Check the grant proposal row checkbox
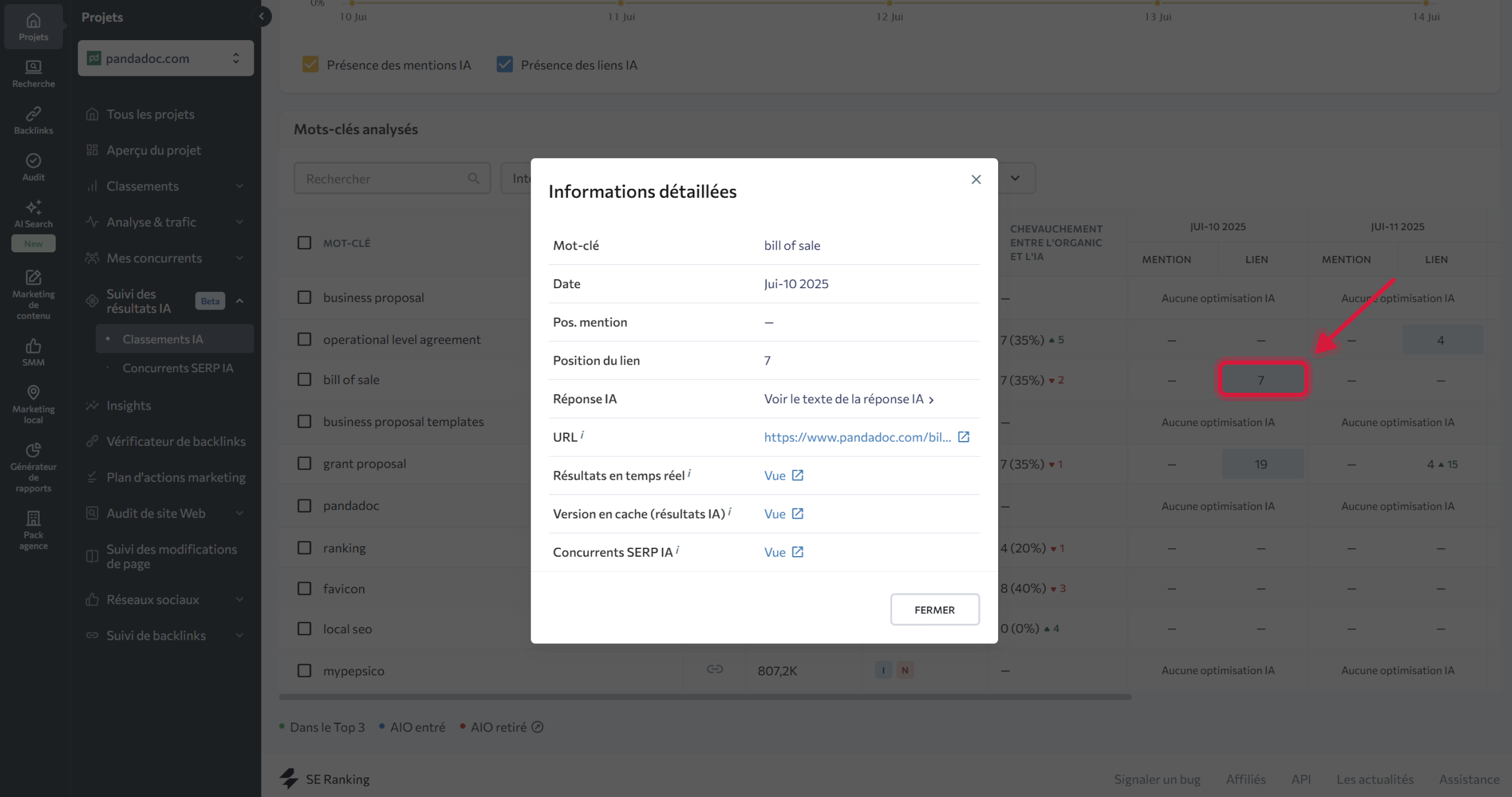 (304, 464)
